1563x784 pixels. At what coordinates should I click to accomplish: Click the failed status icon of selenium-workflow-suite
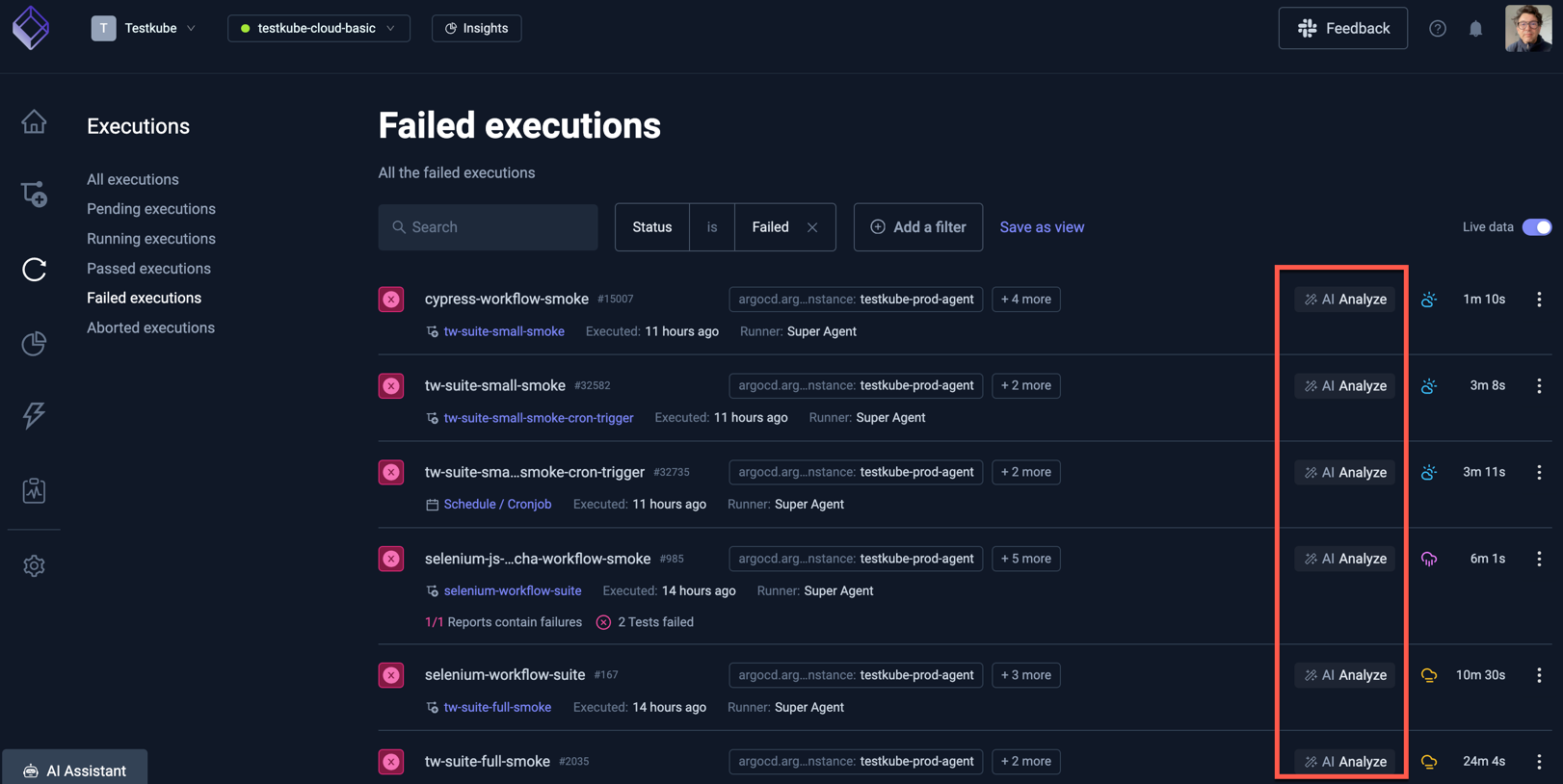391,675
